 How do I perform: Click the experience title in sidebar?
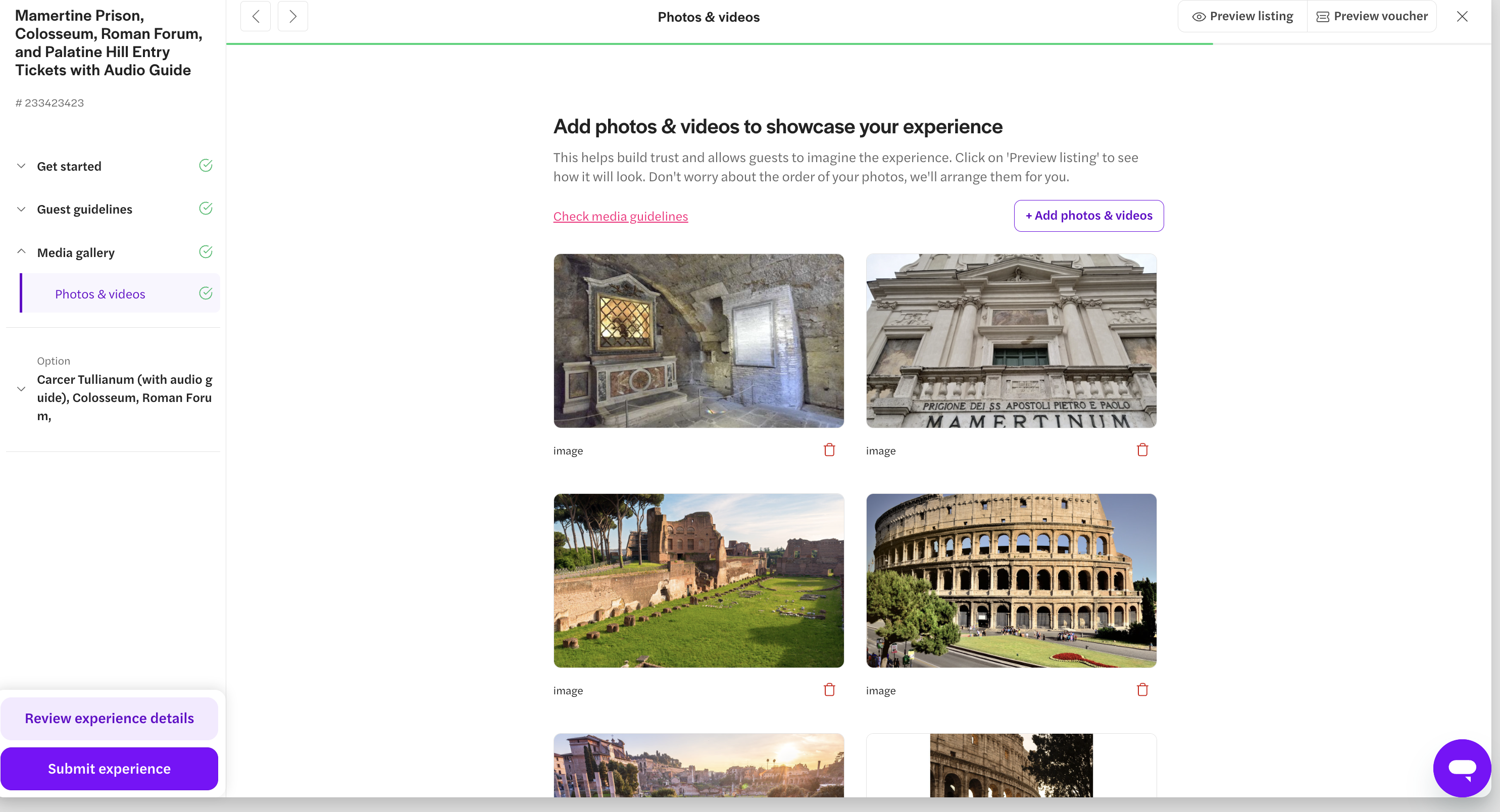[109, 42]
